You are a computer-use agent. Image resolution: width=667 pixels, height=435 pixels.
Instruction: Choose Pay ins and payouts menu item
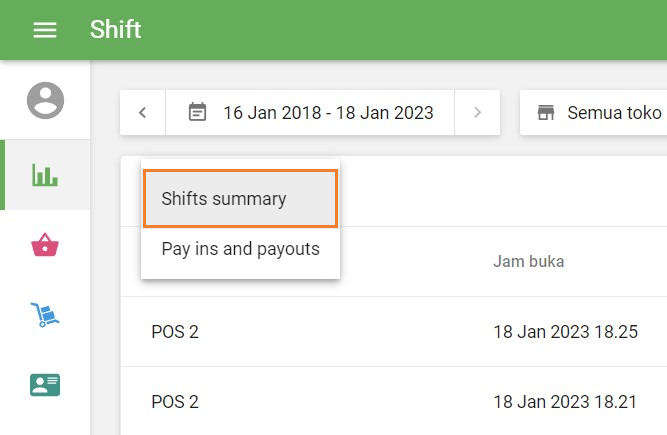point(240,249)
